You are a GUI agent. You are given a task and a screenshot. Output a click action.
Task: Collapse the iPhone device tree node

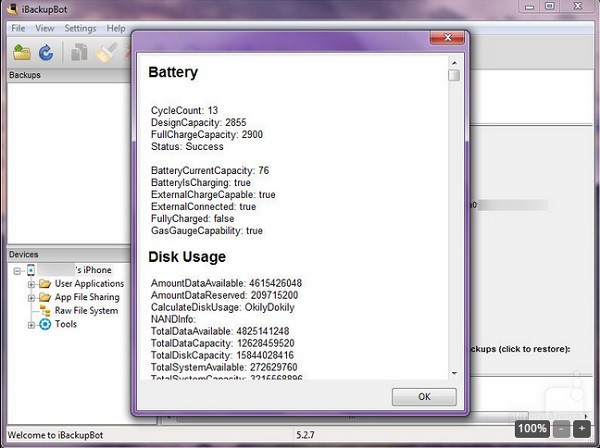[x=17, y=271]
